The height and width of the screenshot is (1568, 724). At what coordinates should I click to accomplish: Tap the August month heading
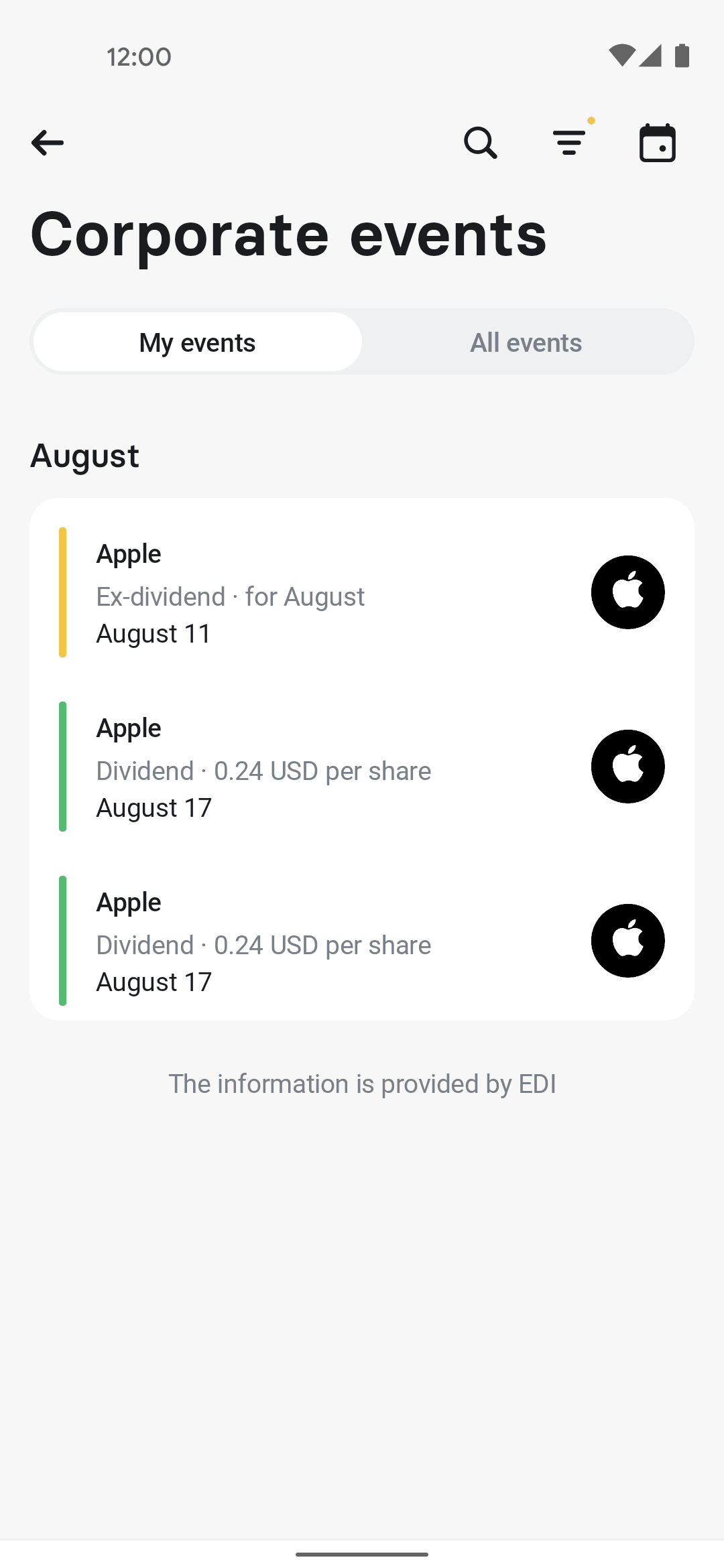click(85, 456)
